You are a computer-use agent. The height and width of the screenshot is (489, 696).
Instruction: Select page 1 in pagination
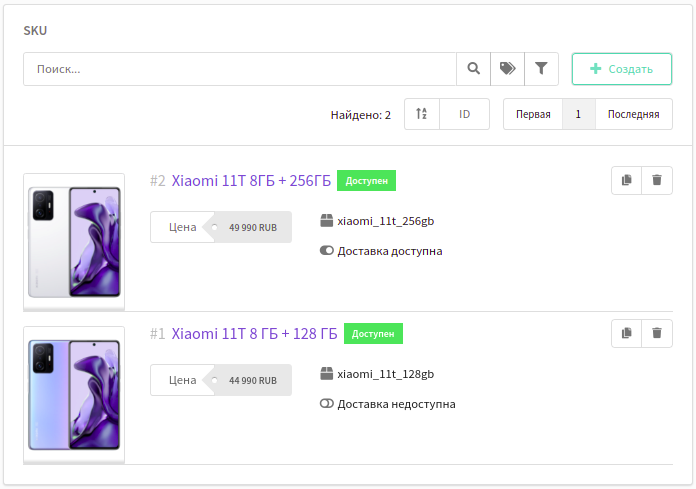(578, 114)
